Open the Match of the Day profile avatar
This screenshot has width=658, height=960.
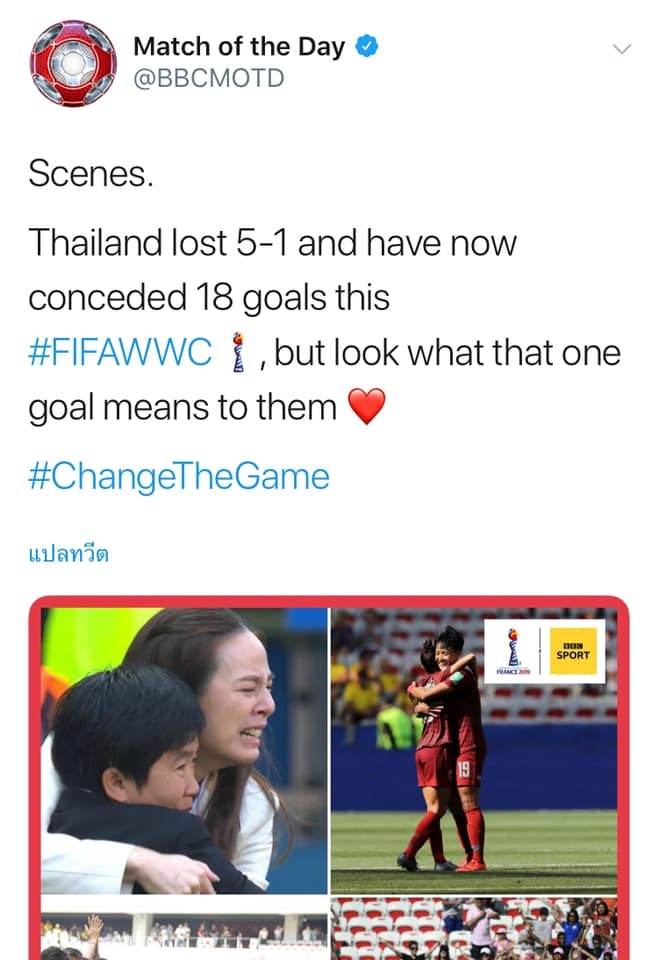pyautogui.click(x=73, y=63)
